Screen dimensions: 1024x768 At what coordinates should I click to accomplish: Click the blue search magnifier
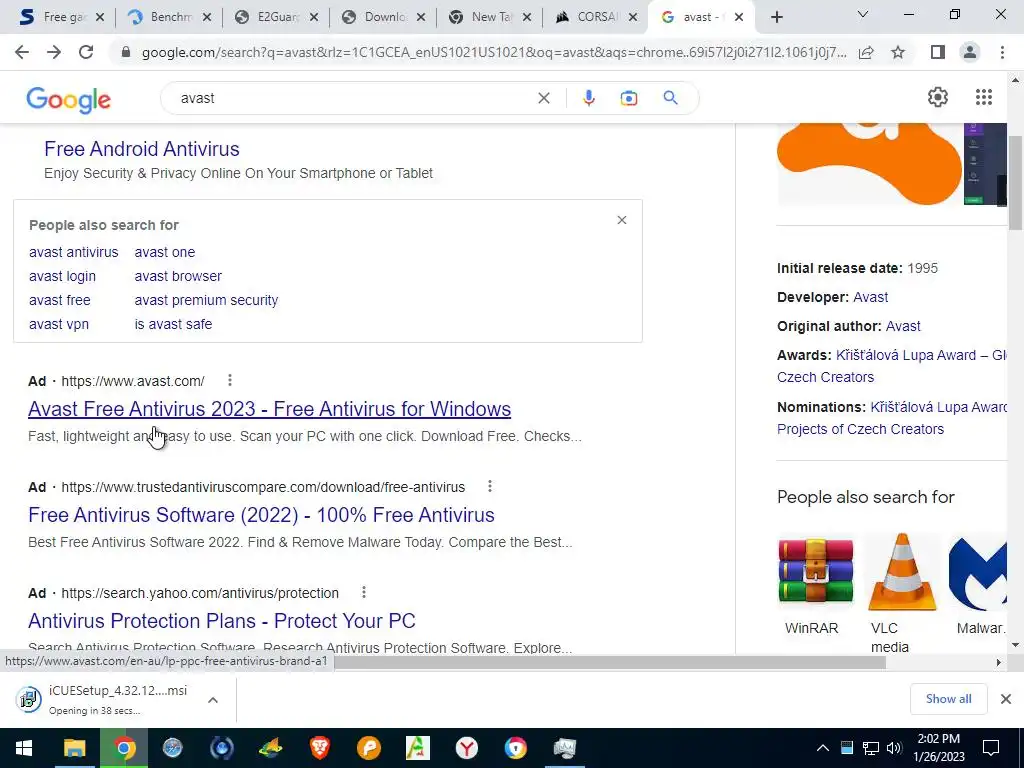coord(670,98)
